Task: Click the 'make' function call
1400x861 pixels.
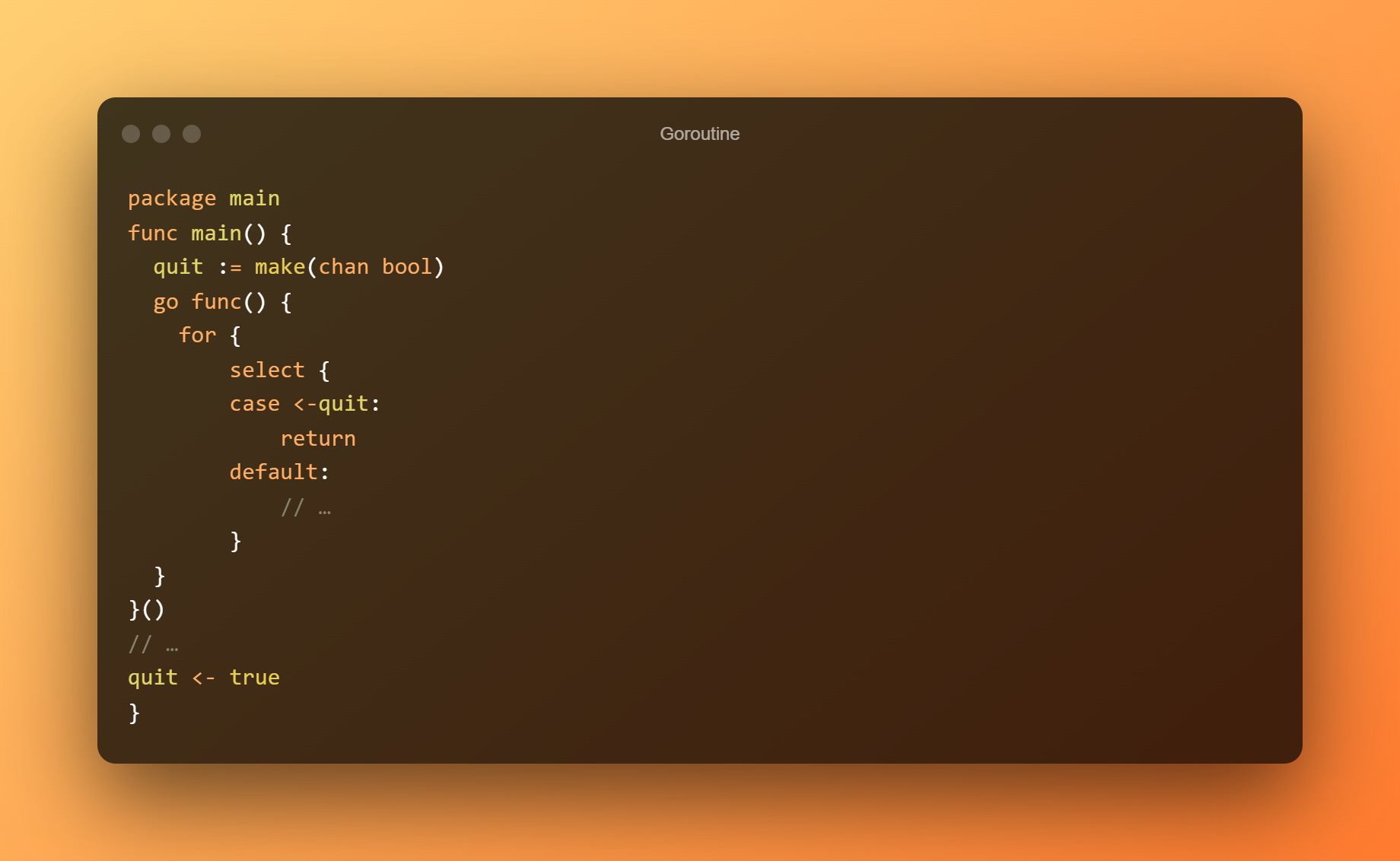Action: pyautogui.click(x=279, y=267)
